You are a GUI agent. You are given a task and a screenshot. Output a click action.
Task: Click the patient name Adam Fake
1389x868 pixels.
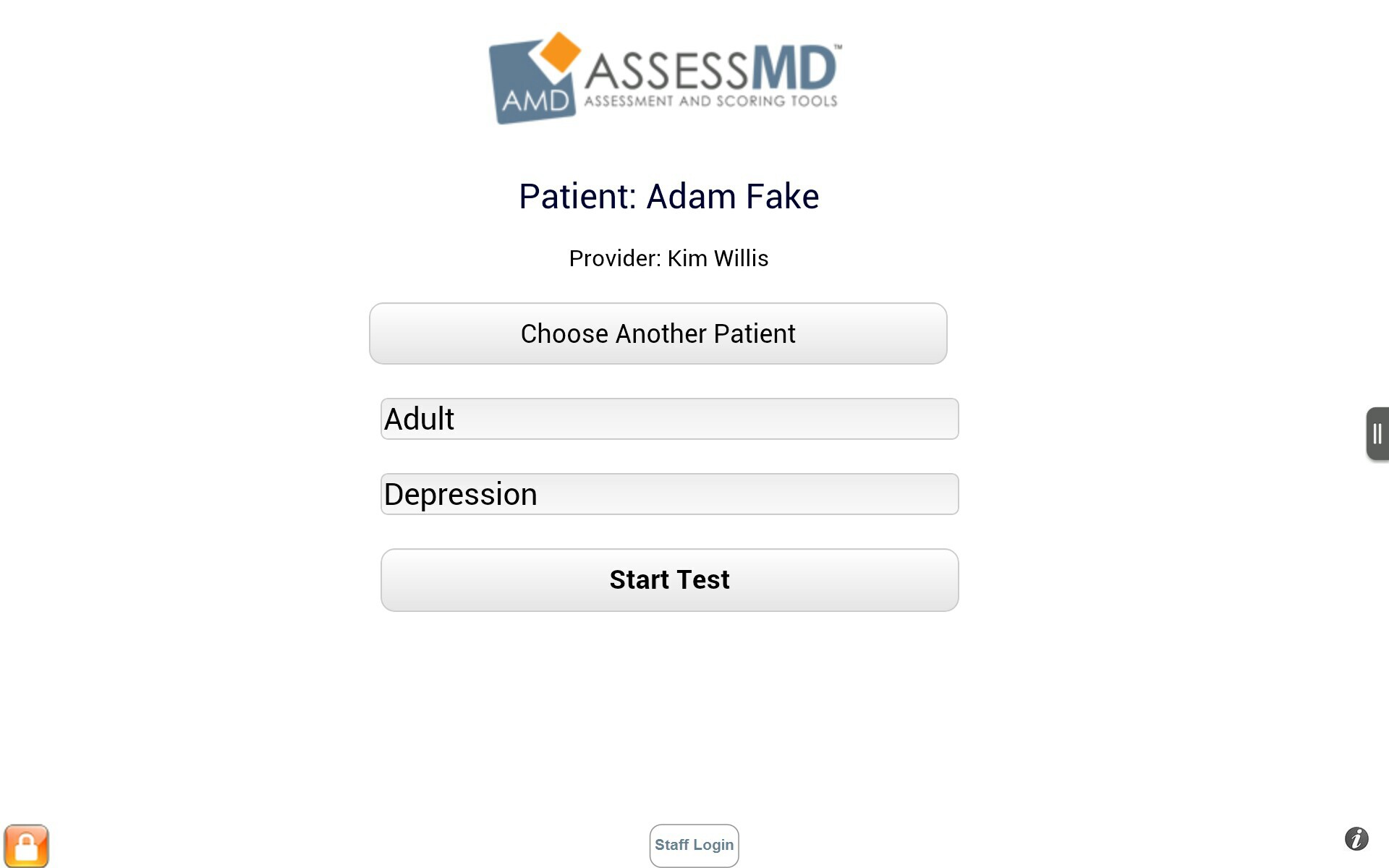point(668,195)
